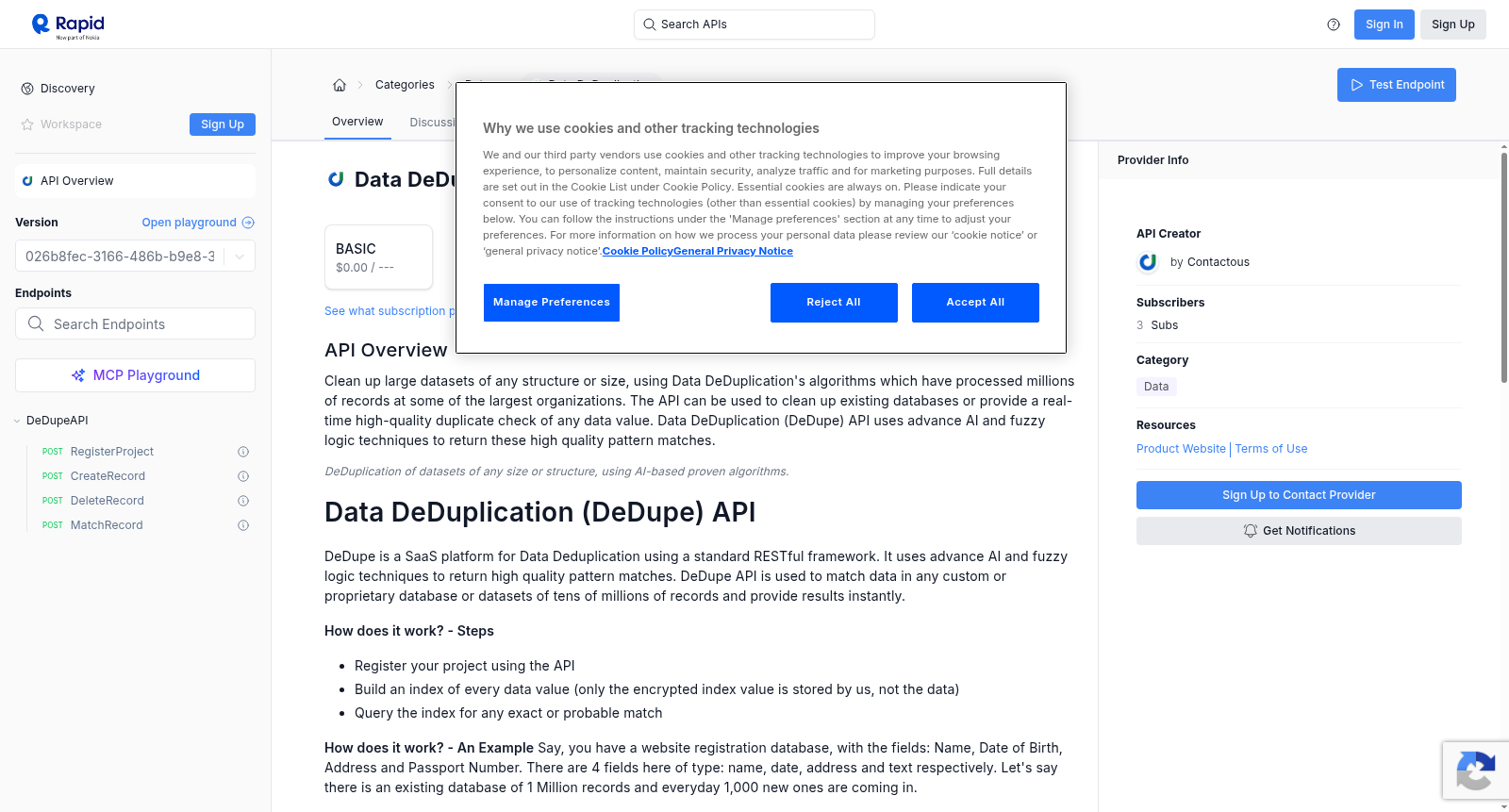Click the Test Endpoint button
The height and width of the screenshot is (812, 1509).
coord(1397,85)
